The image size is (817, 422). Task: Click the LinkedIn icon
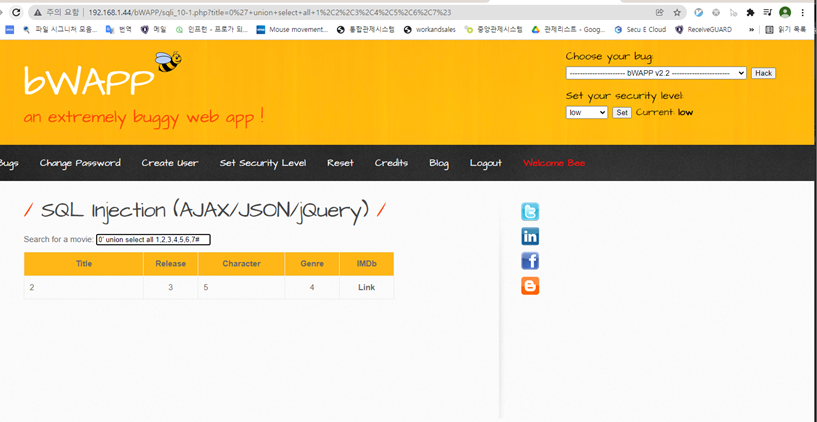pyautogui.click(x=530, y=237)
